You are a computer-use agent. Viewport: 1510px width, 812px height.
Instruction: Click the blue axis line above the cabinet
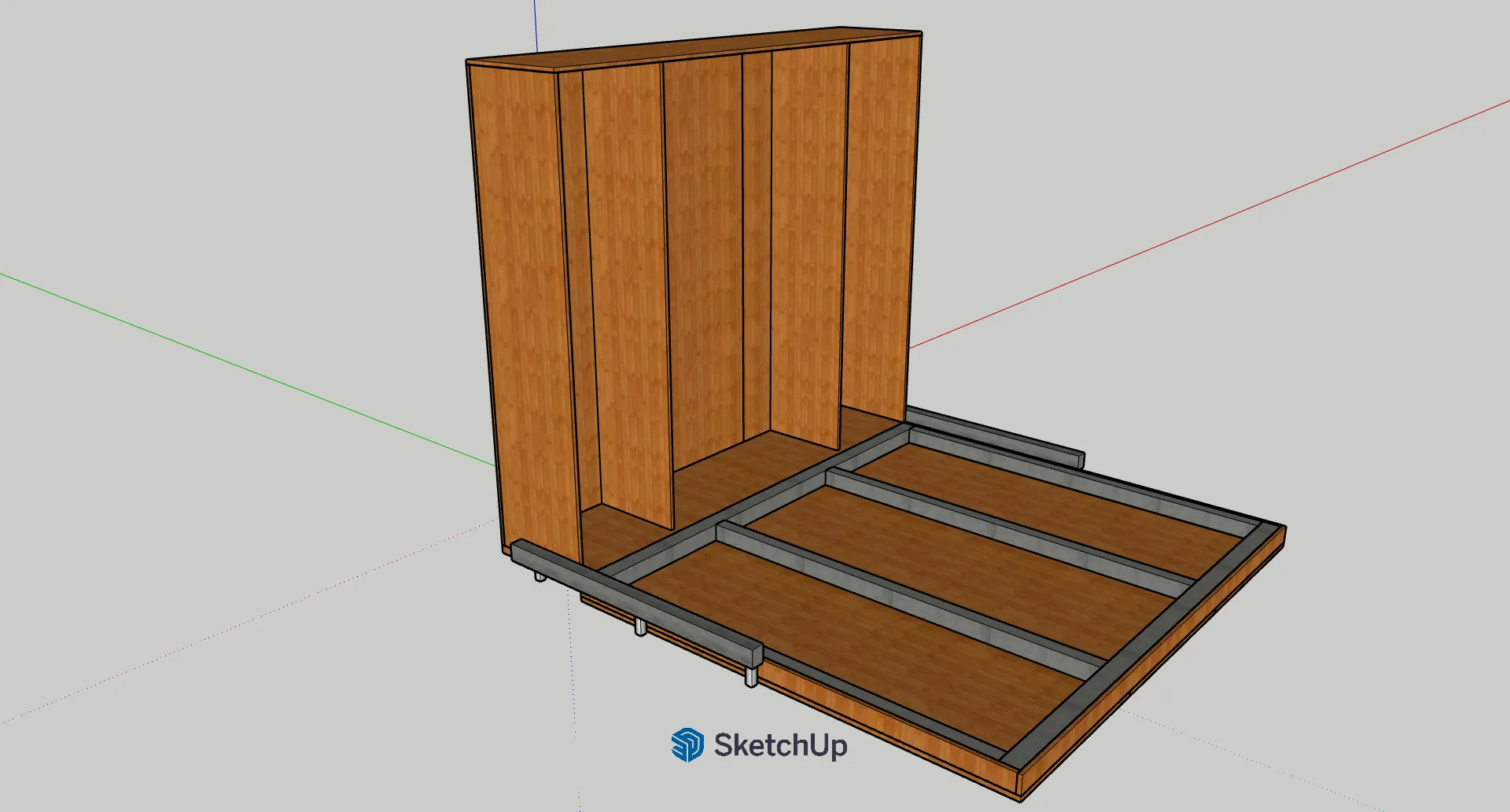pyautogui.click(x=536, y=24)
